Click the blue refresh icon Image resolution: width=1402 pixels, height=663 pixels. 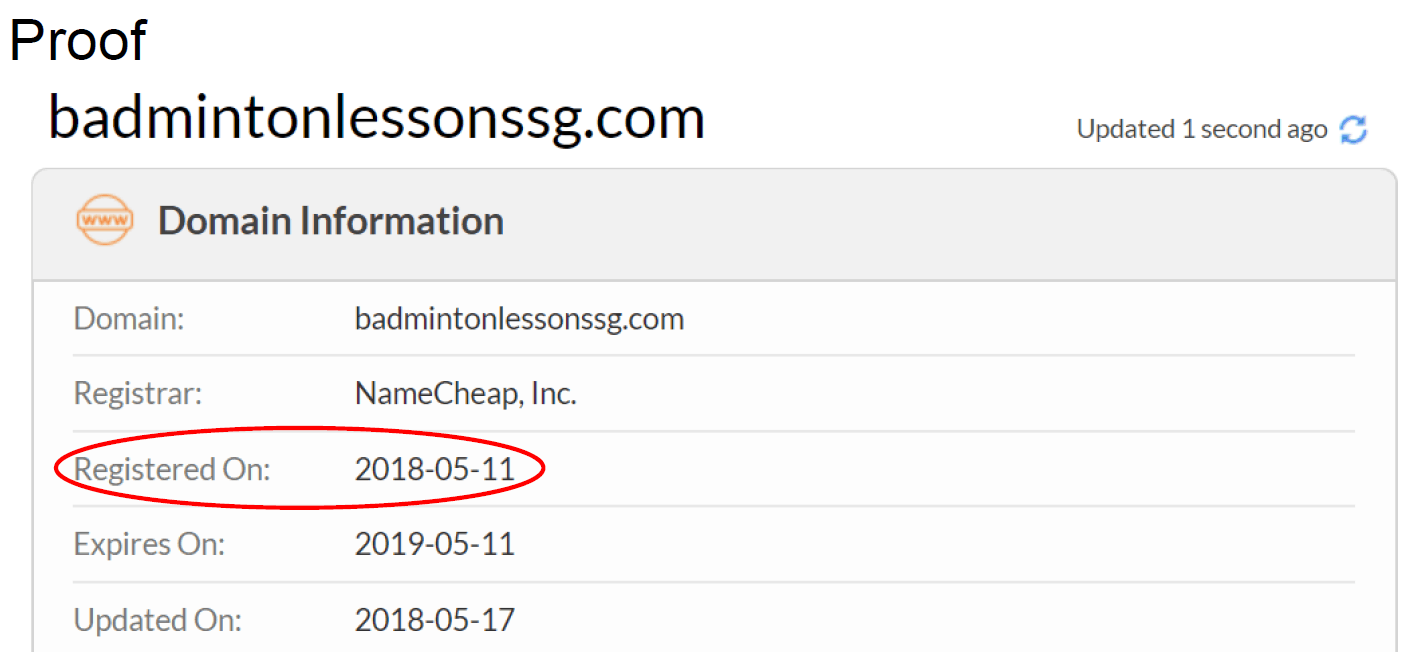pyautogui.click(x=1353, y=130)
